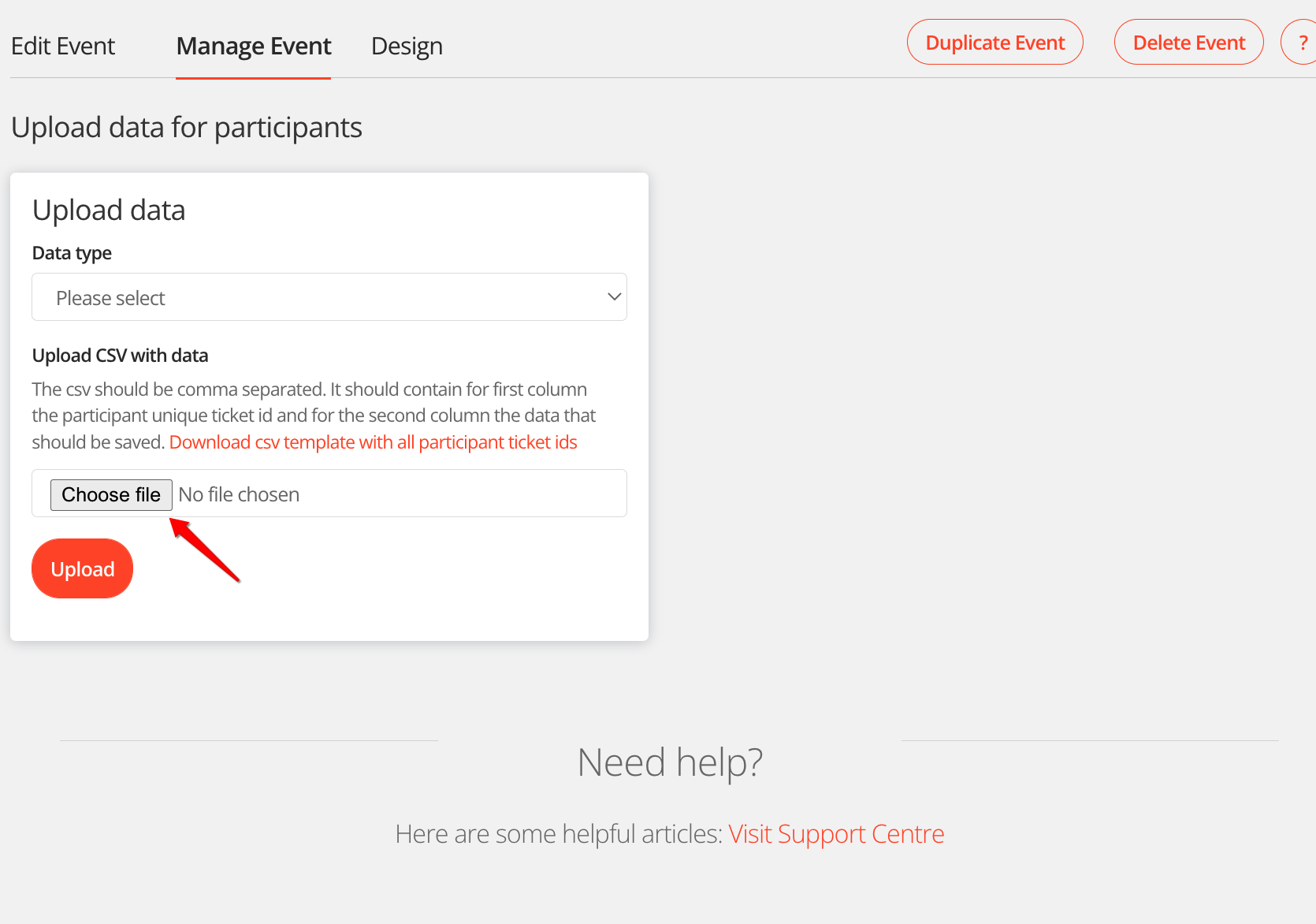This screenshot has width=1316, height=924.
Task: Switch to the Edit Event tab
Action: pos(63,47)
